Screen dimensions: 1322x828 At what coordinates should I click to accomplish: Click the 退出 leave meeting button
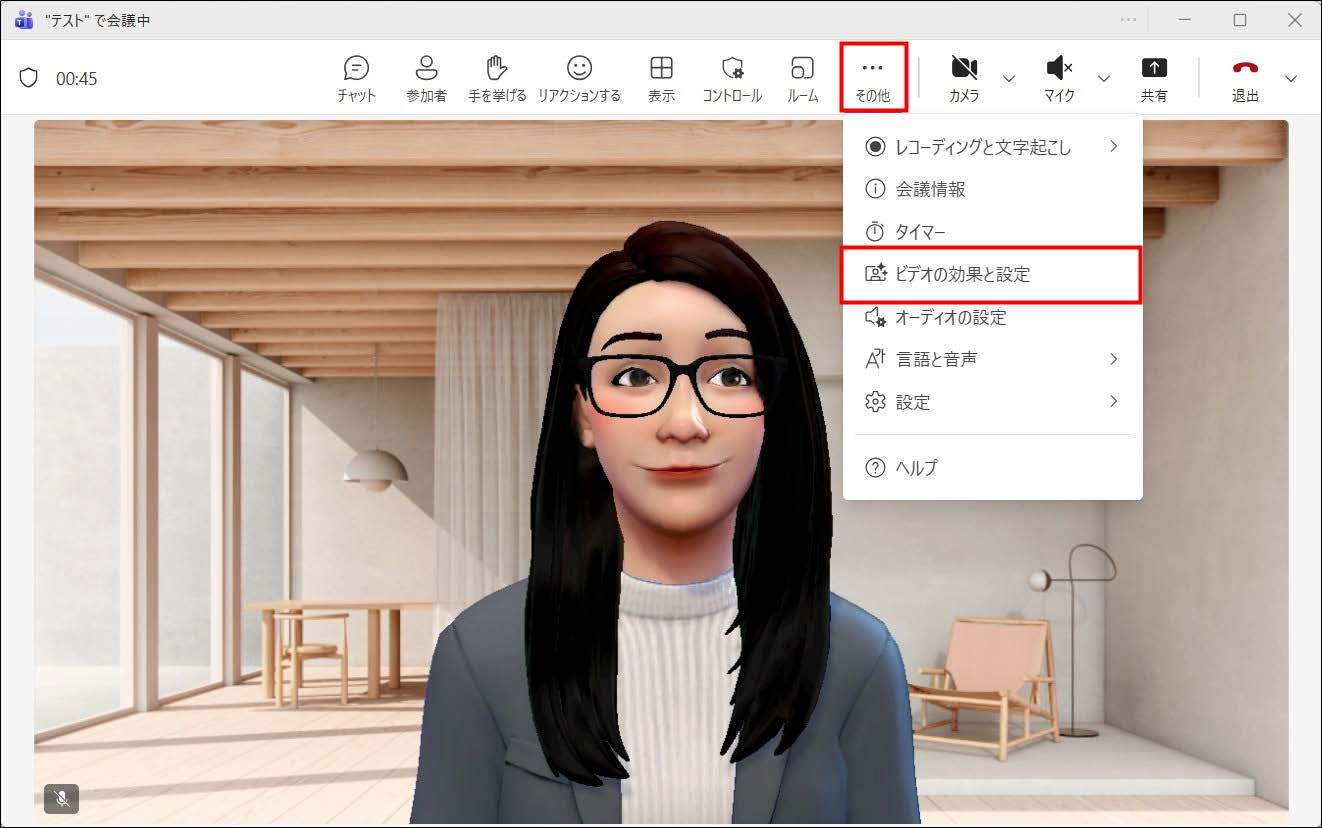coord(1245,78)
